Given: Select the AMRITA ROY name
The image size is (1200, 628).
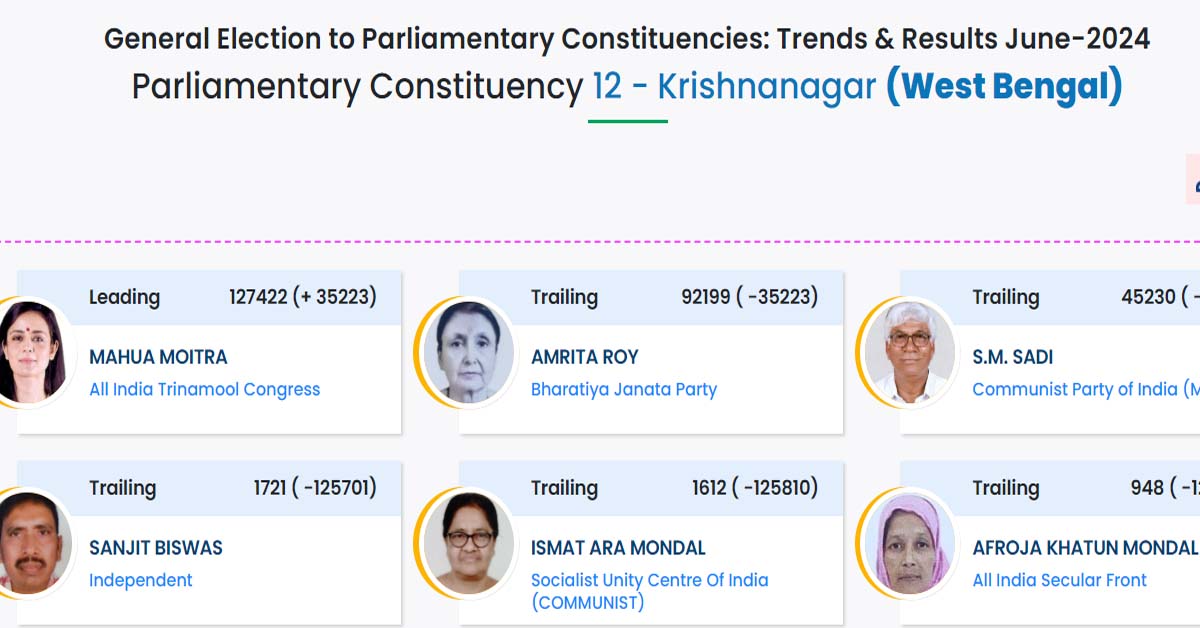Looking at the screenshot, I should (x=585, y=357).
